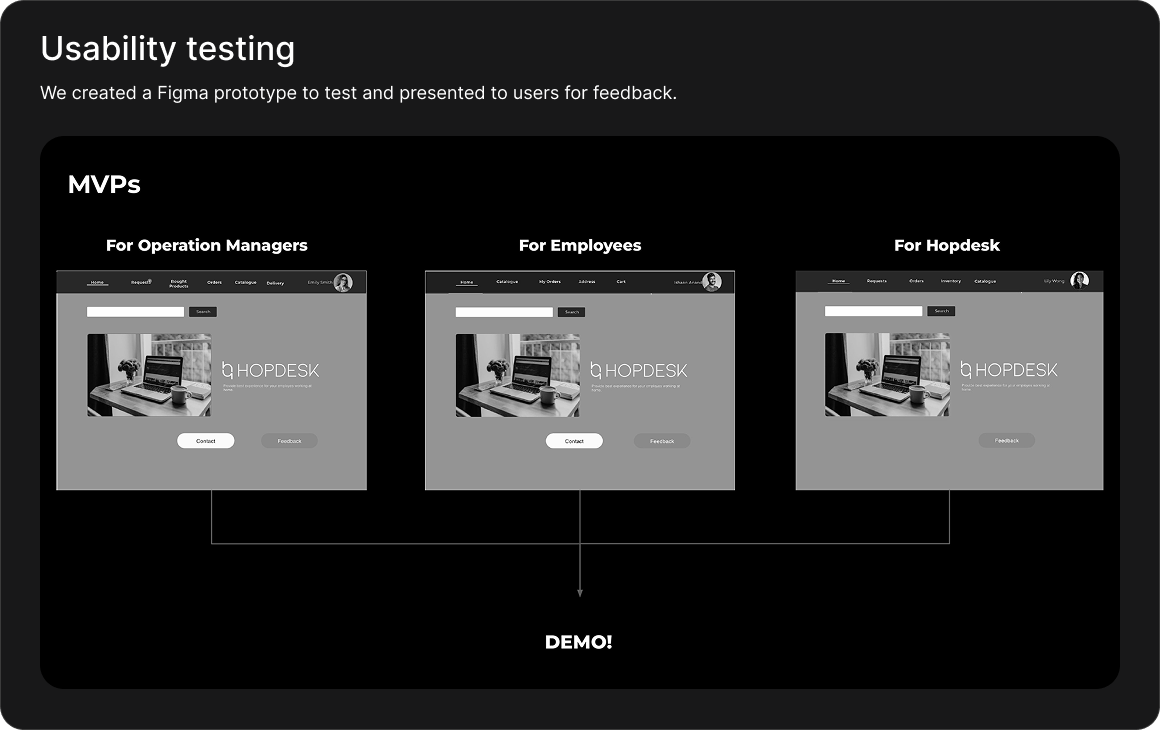Screen dimensions: 1160x730
Task: Select Requests tab in For Hopdesk mockup
Action: (877, 281)
